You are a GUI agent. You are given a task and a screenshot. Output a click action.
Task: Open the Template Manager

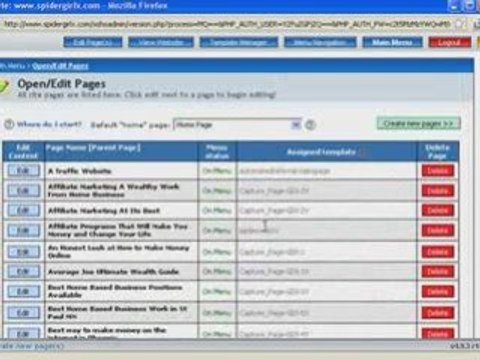[x=239, y=42]
